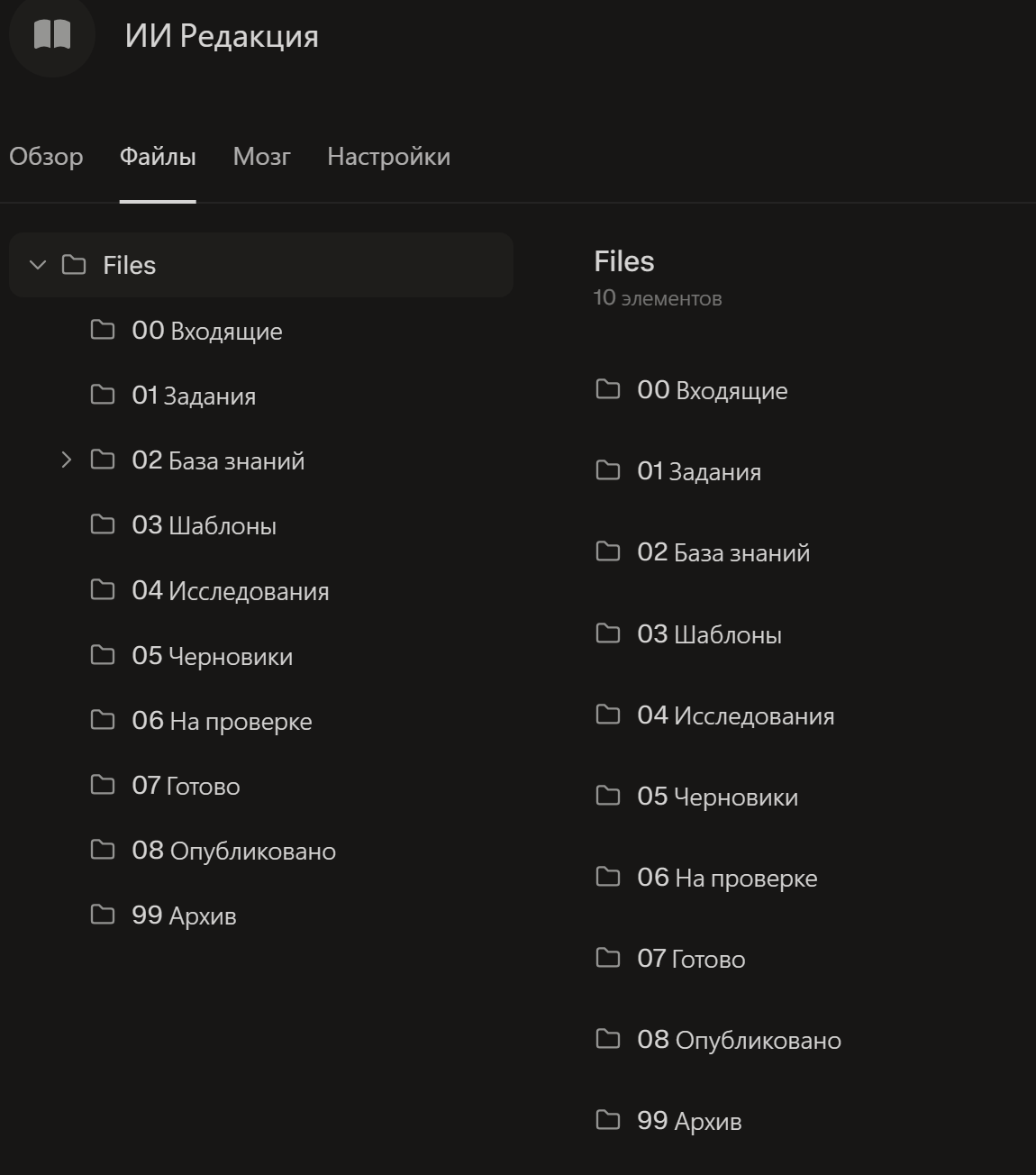This screenshot has width=1036, height=1175.
Task: Click the Files root folder icon in tree
Action: click(74, 265)
